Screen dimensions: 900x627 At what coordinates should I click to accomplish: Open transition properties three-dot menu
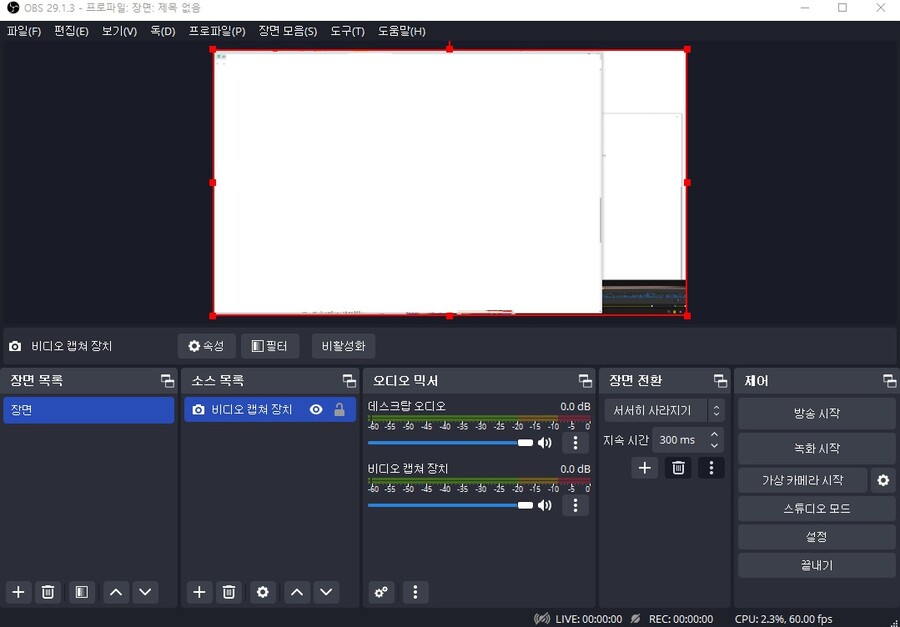click(711, 468)
